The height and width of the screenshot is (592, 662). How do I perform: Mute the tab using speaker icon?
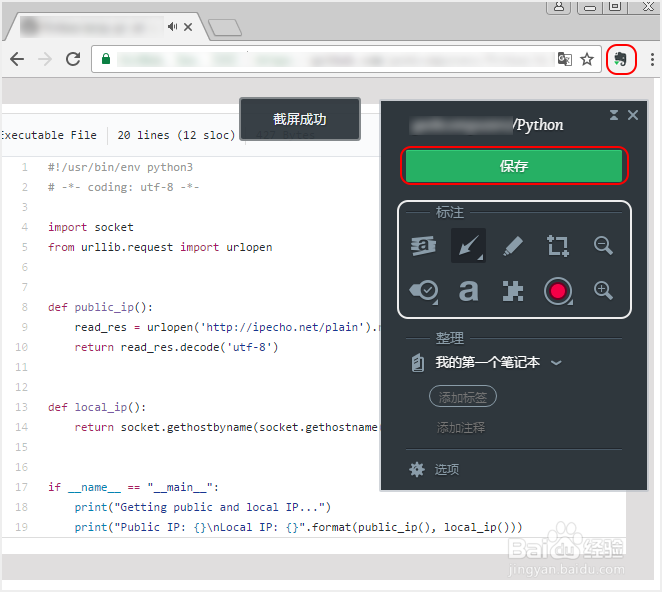(x=172, y=27)
